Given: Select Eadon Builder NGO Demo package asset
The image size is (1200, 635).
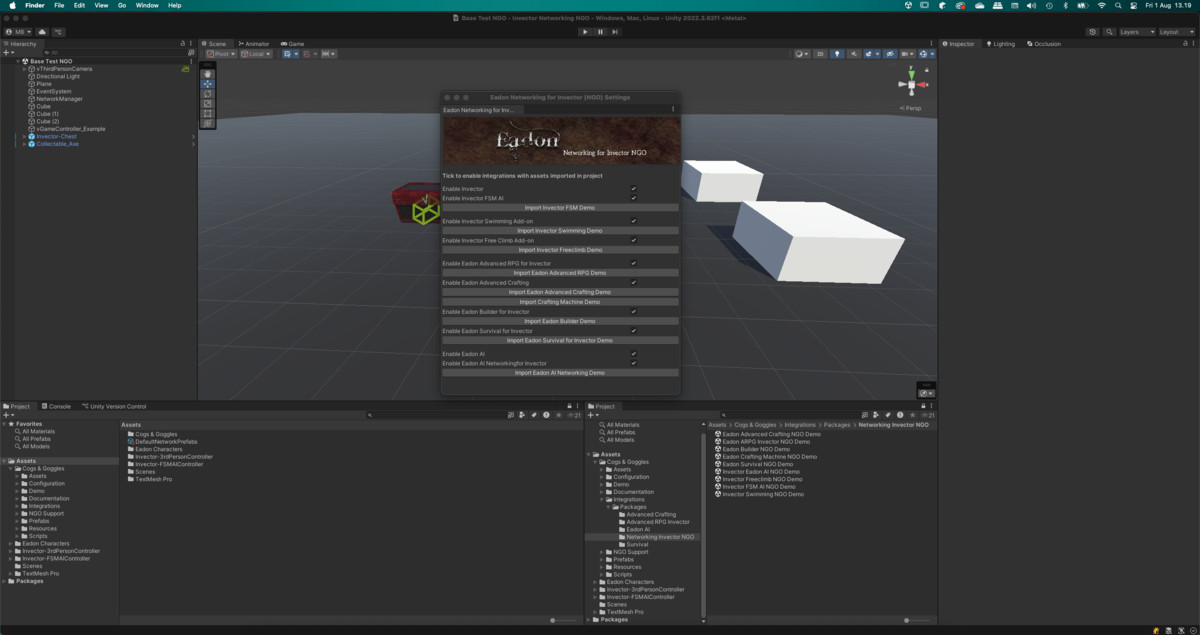Looking at the screenshot, I should [x=756, y=449].
